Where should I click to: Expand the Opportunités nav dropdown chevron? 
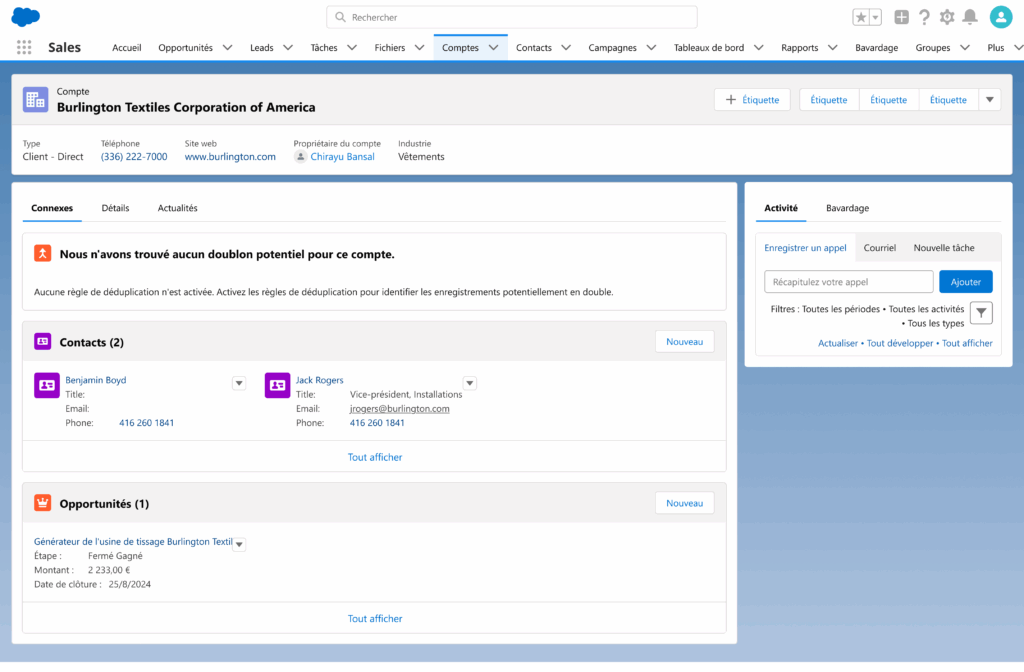(x=227, y=48)
